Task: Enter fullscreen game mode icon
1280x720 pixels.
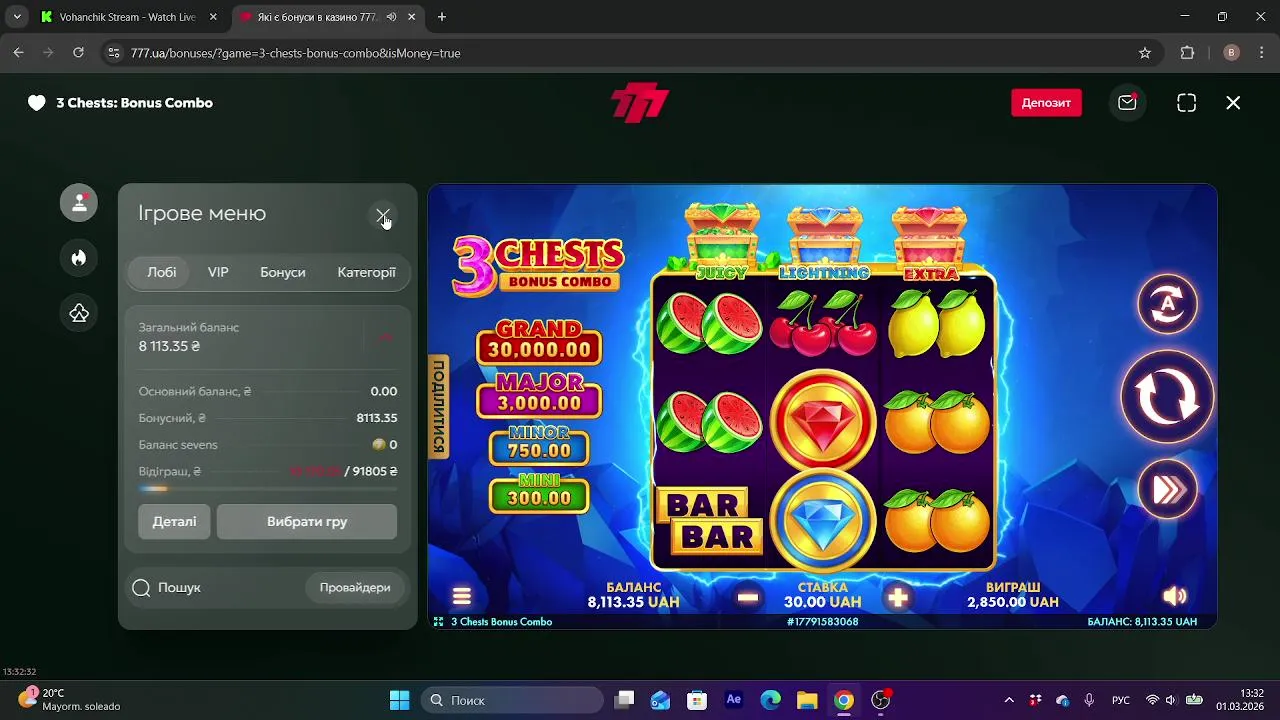Action: click(x=1186, y=103)
